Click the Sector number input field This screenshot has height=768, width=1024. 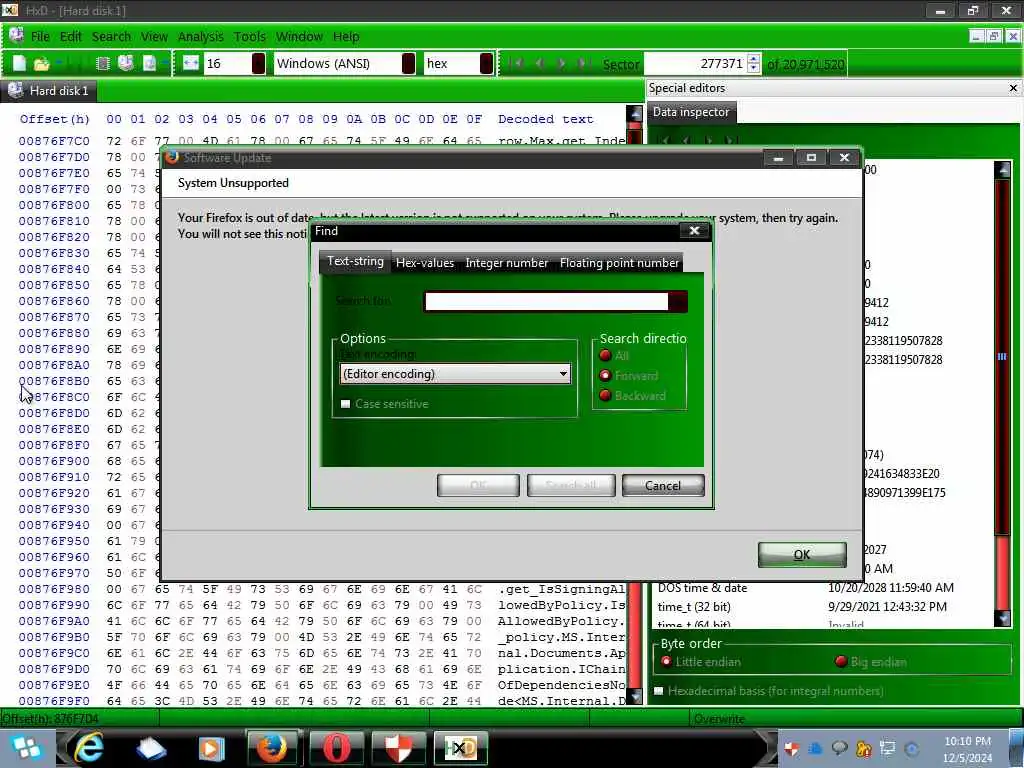pyautogui.click(x=695, y=63)
